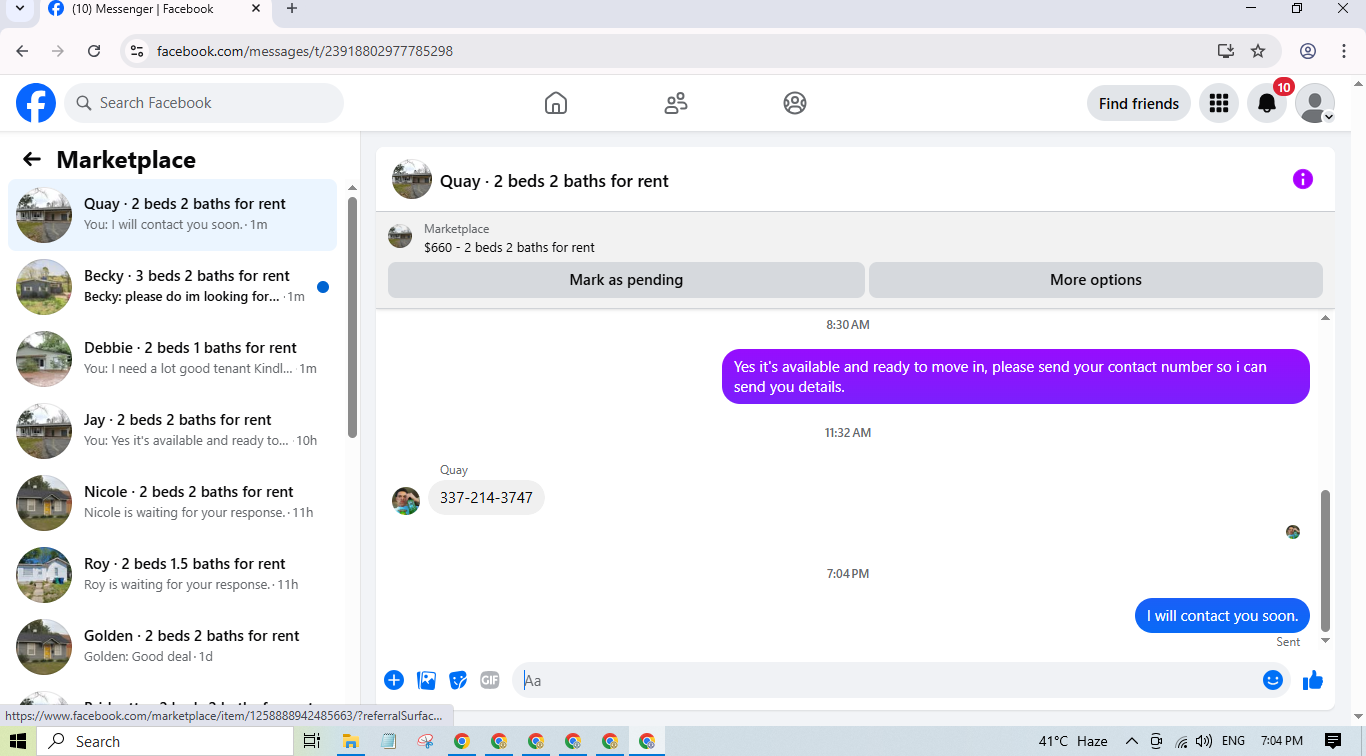Open the Facebook apps grid menu
Image resolution: width=1366 pixels, height=756 pixels.
1218,103
